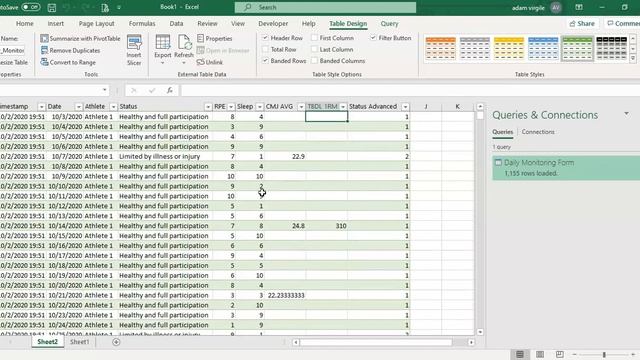Expand the Table Styles gallery
This screenshot has width=640, height=360.
[x=633, y=58]
